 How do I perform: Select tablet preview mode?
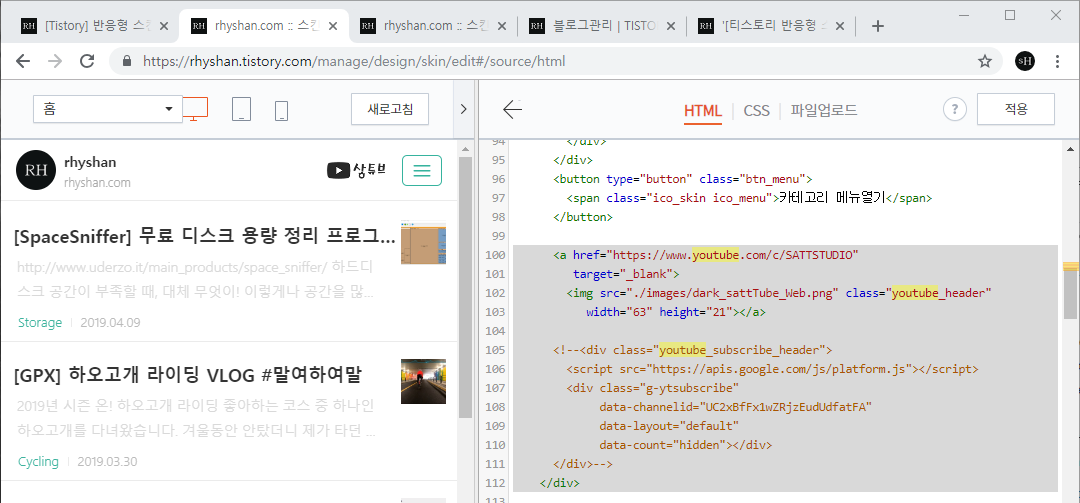click(x=241, y=110)
